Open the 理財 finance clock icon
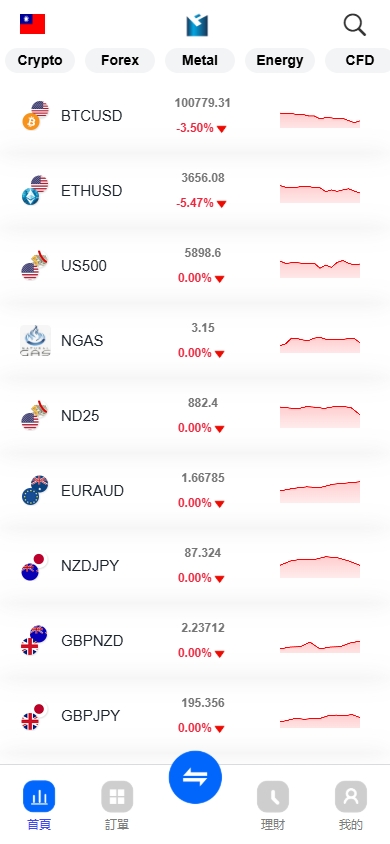 coord(273,796)
